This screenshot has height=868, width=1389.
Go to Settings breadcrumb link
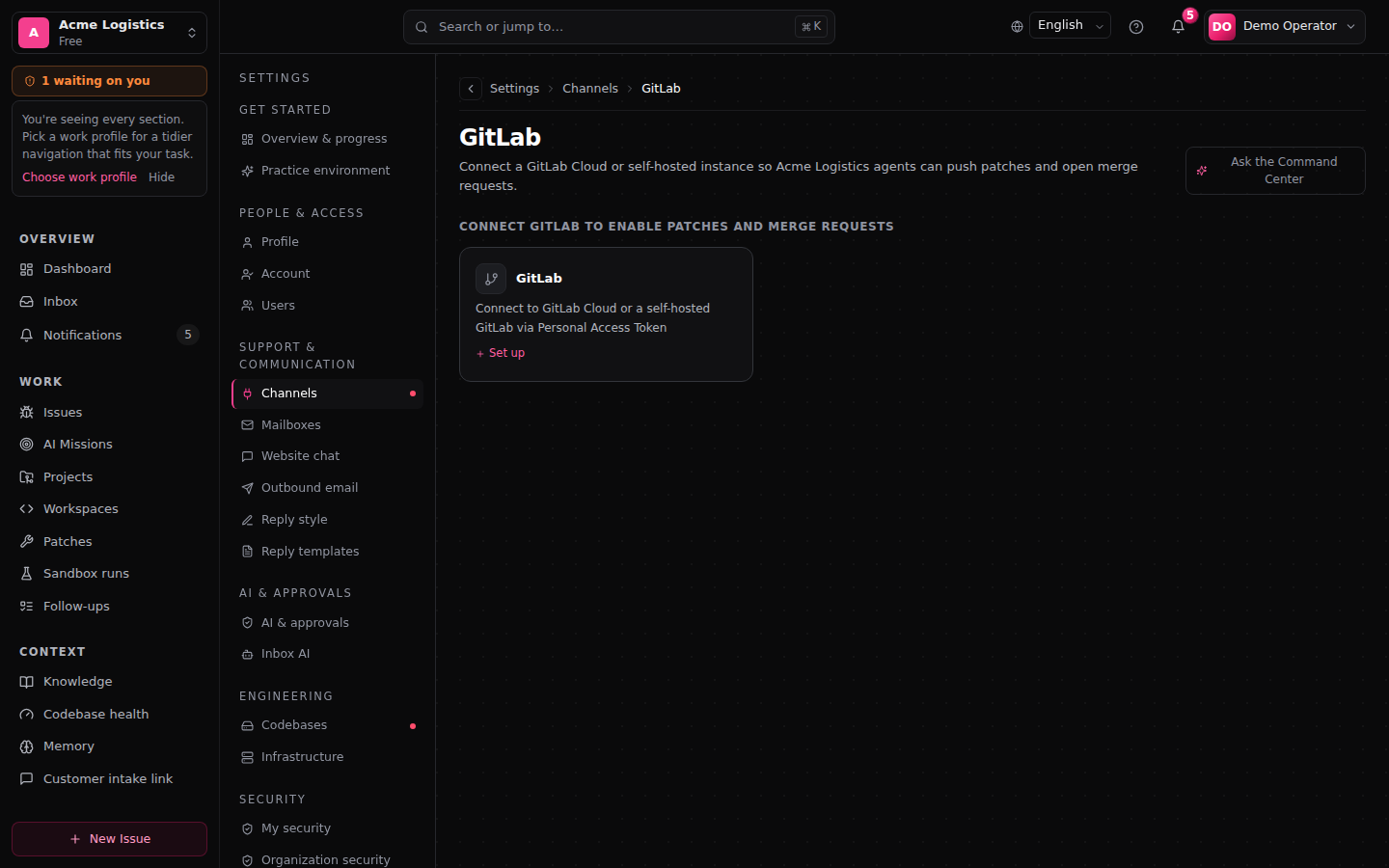pyautogui.click(x=514, y=89)
